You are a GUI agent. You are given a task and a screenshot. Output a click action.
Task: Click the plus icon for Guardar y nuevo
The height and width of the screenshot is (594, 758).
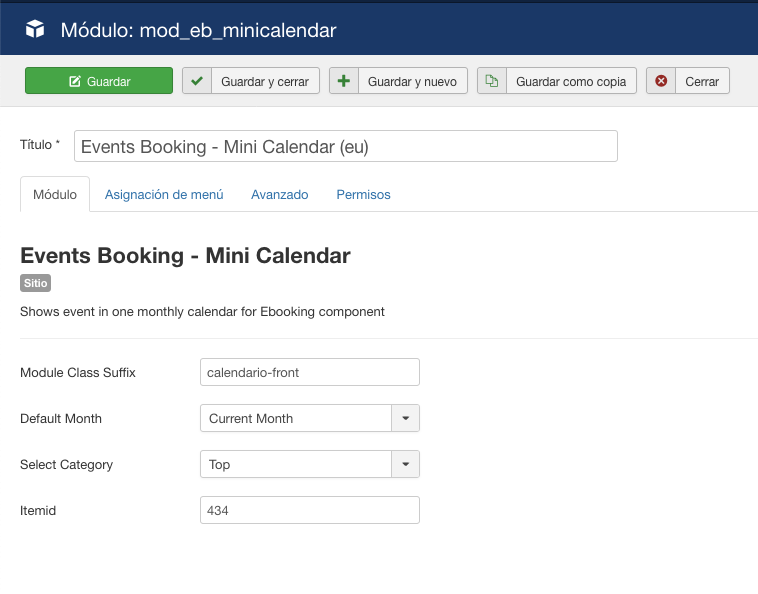pyautogui.click(x=344, y=81)
